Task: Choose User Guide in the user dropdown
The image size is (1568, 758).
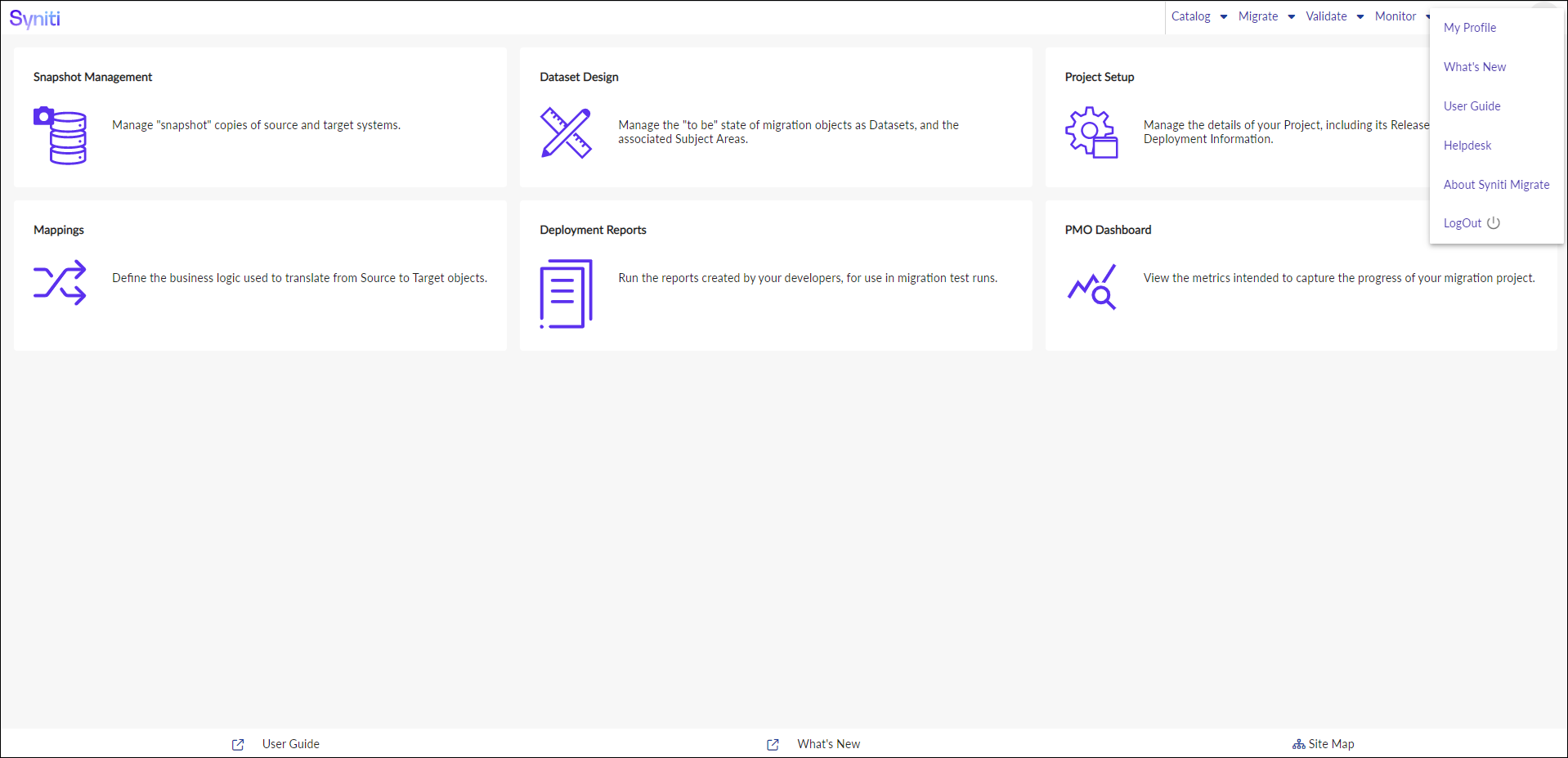Action: 1472,106
